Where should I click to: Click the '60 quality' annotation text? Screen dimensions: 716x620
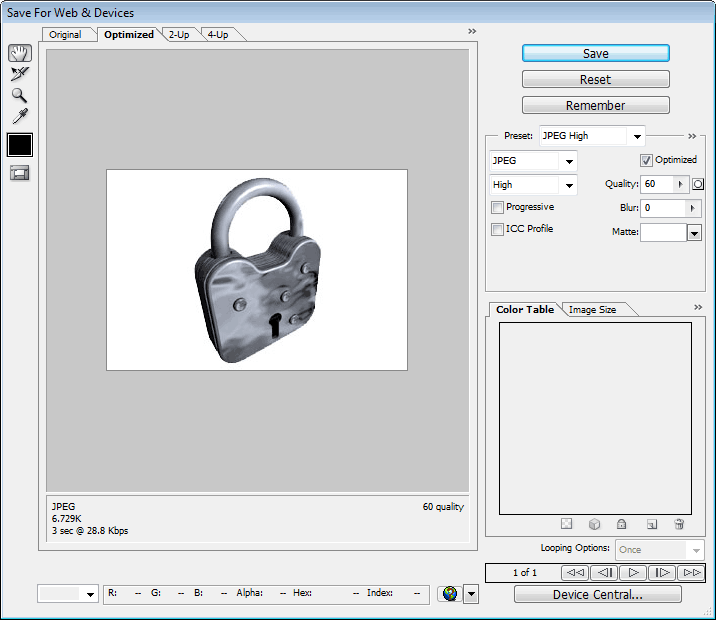tap(443, 507)
